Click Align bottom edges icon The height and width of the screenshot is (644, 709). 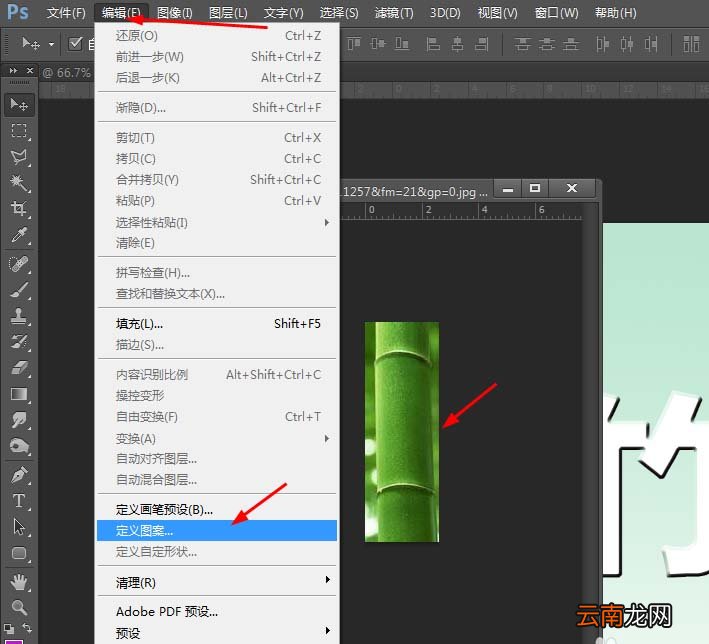(402, 44)
